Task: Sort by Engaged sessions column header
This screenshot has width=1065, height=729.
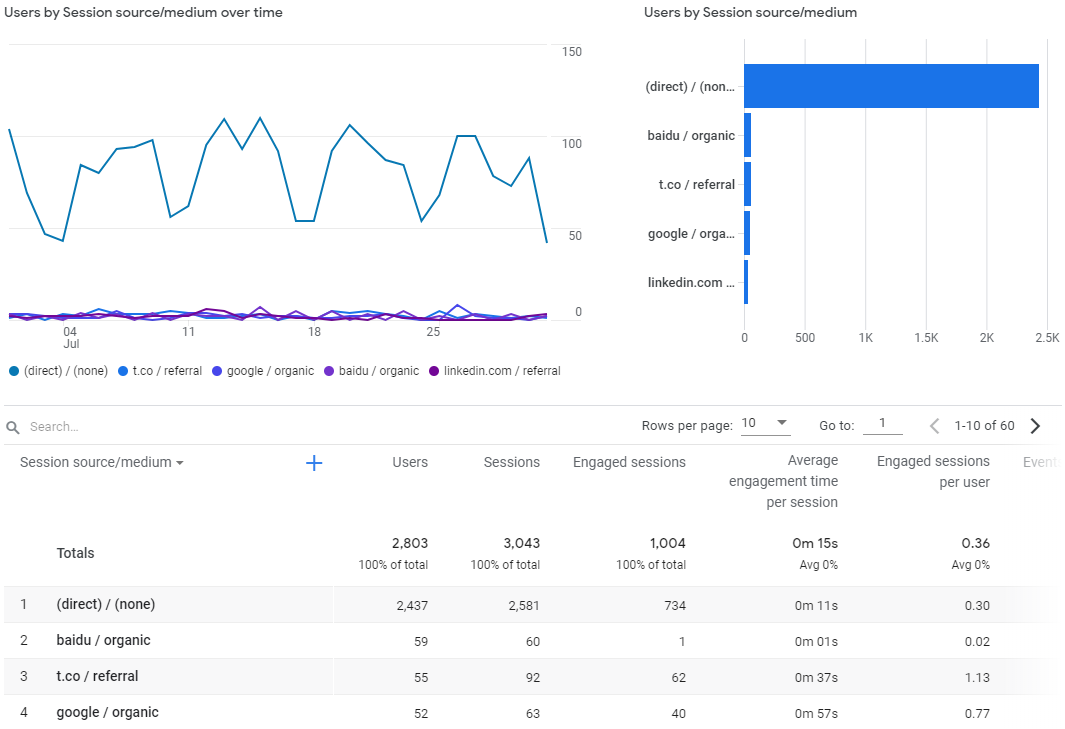Action: pyautogui.click(x=629, y=463)
